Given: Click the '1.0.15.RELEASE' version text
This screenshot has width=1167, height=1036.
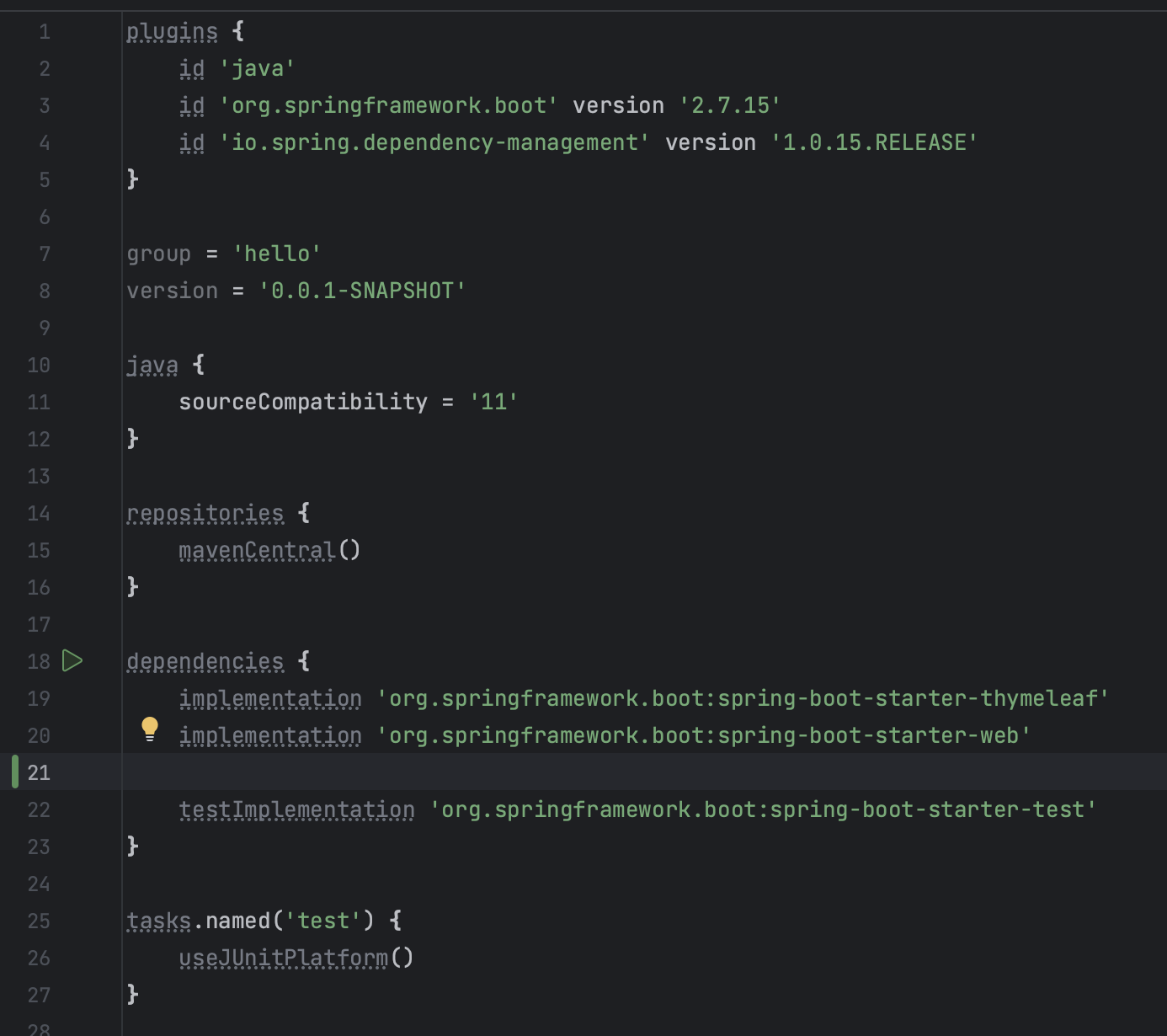Looking at the screenshot, I should pyautogui.click(x=874, y=142).
